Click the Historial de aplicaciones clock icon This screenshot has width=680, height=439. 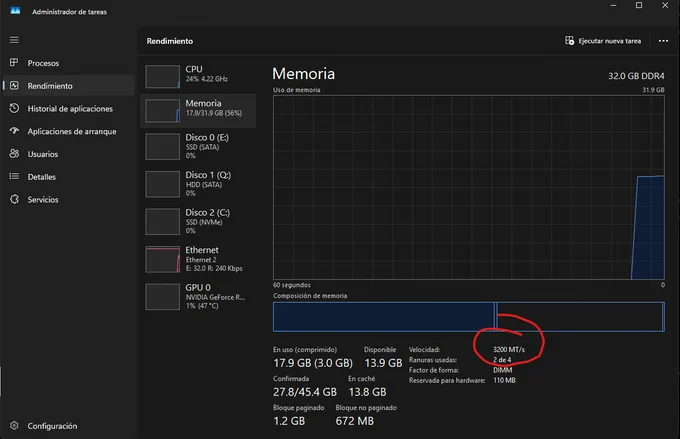[14, 108]
